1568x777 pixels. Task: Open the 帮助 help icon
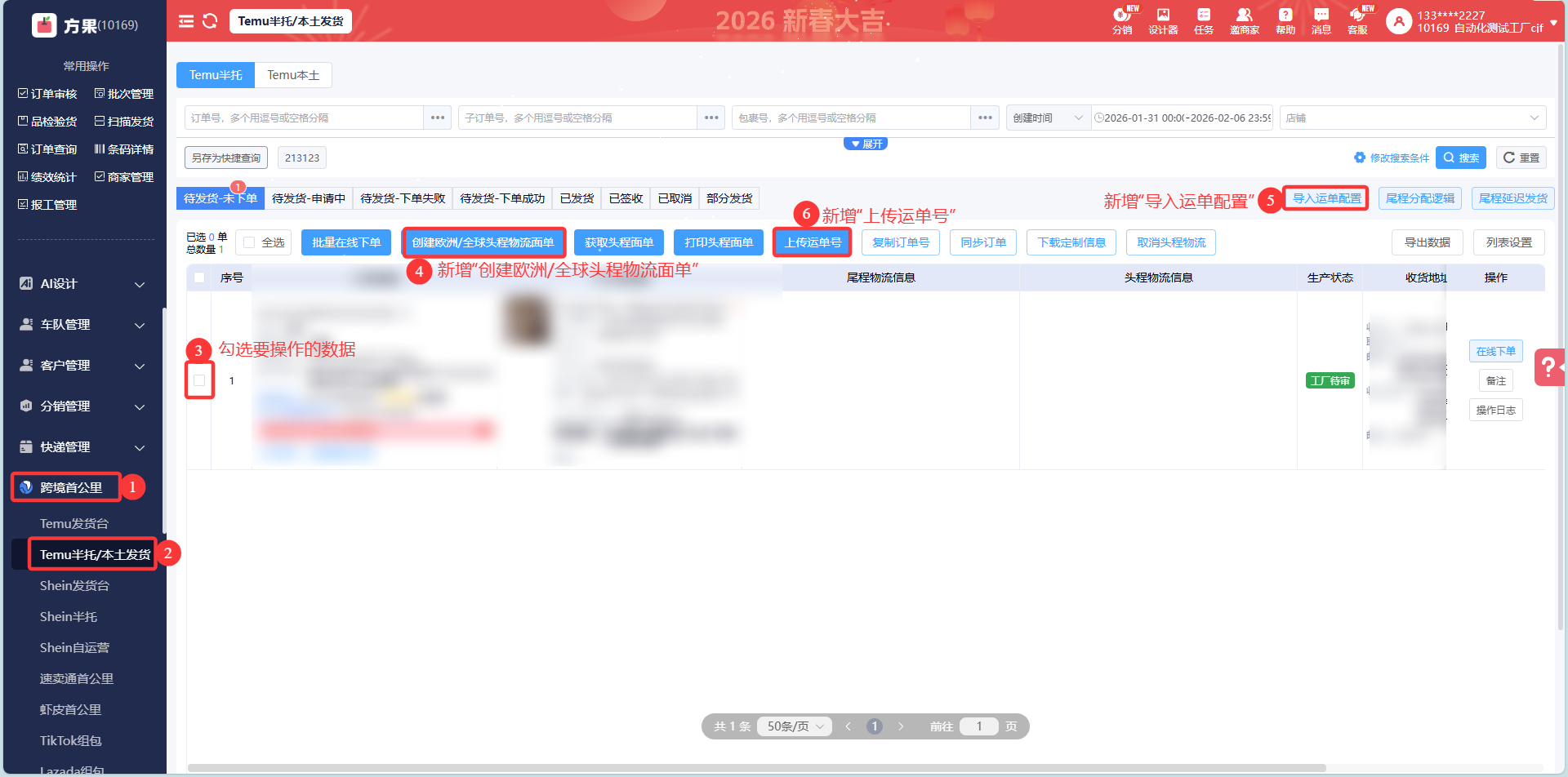pos(1285,20)
